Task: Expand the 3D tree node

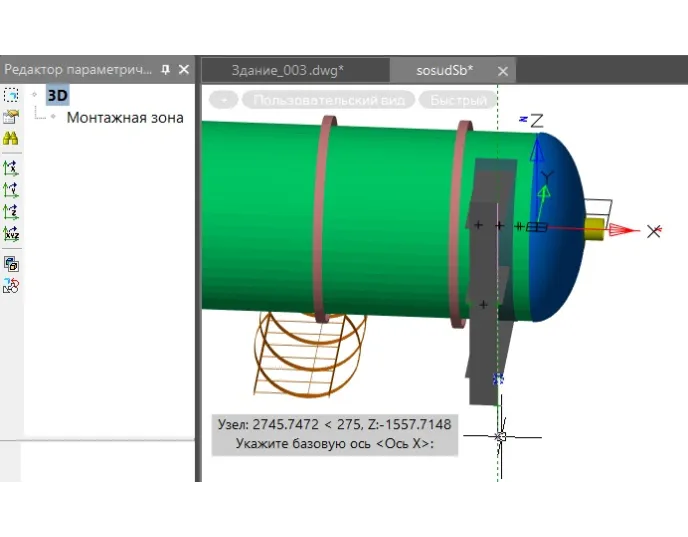Action: tap(34, 95)
